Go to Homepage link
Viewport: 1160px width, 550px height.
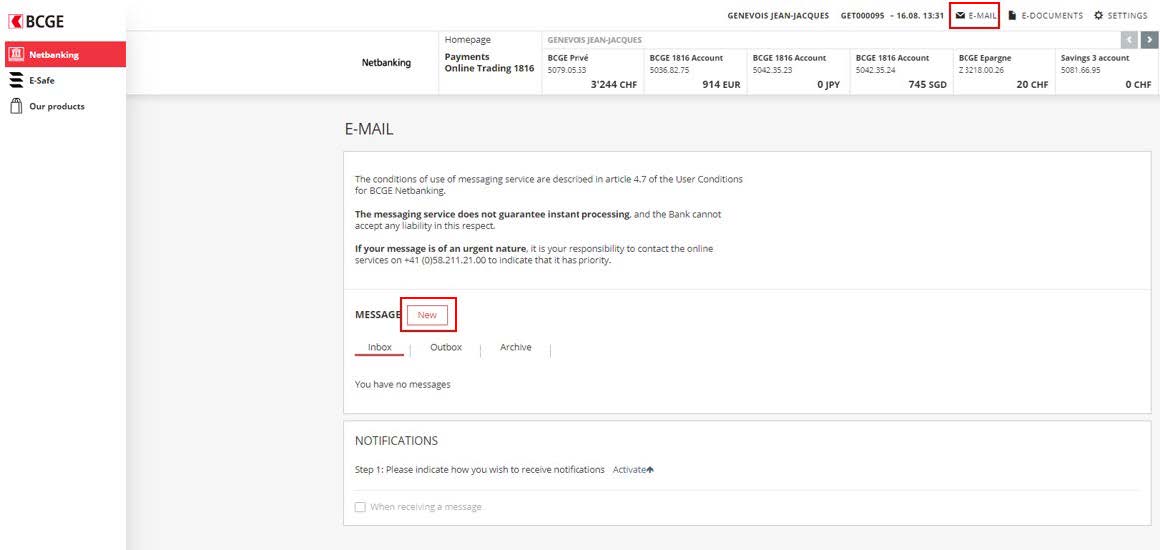[x=468, y=39]
